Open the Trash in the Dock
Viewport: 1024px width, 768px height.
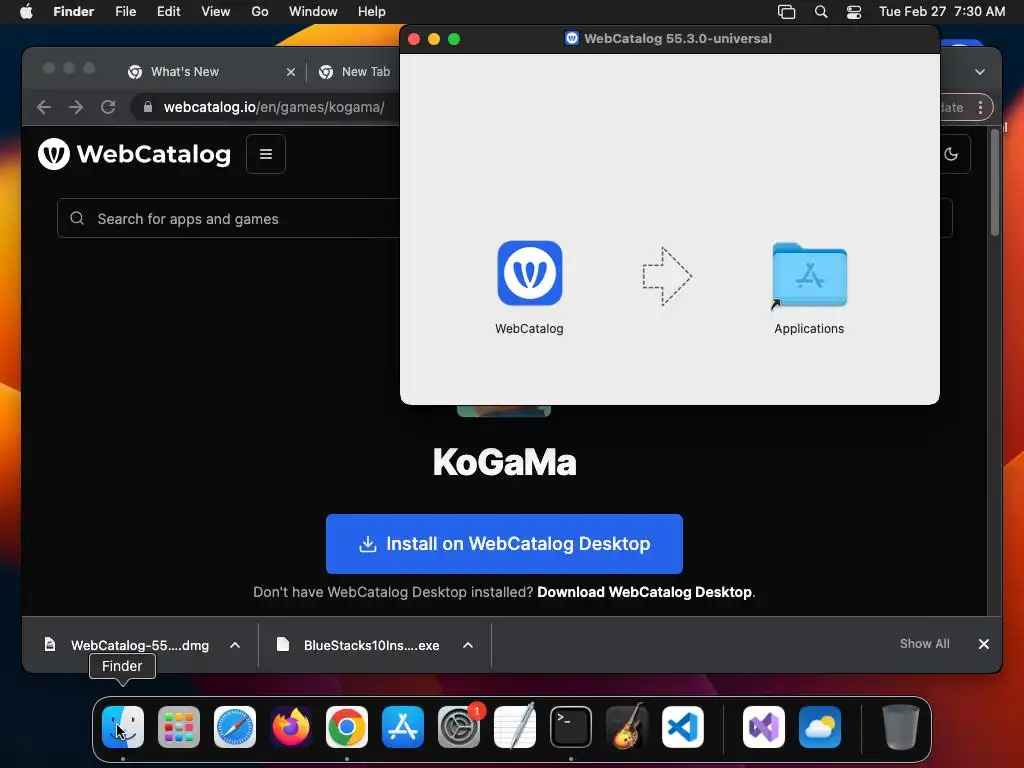[901, 727]
